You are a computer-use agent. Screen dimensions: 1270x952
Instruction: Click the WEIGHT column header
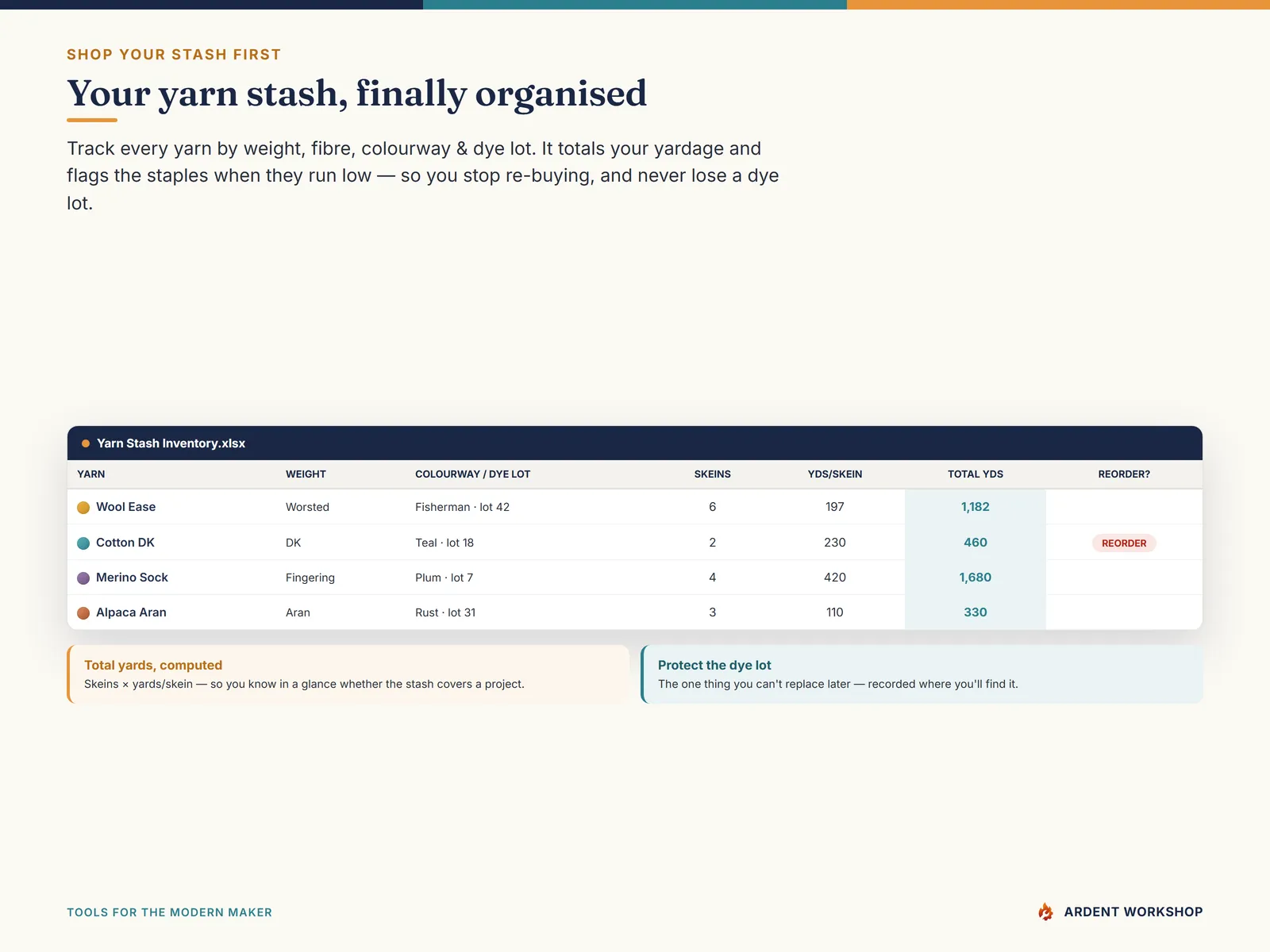pyautogui.click(x=306, y=474)
